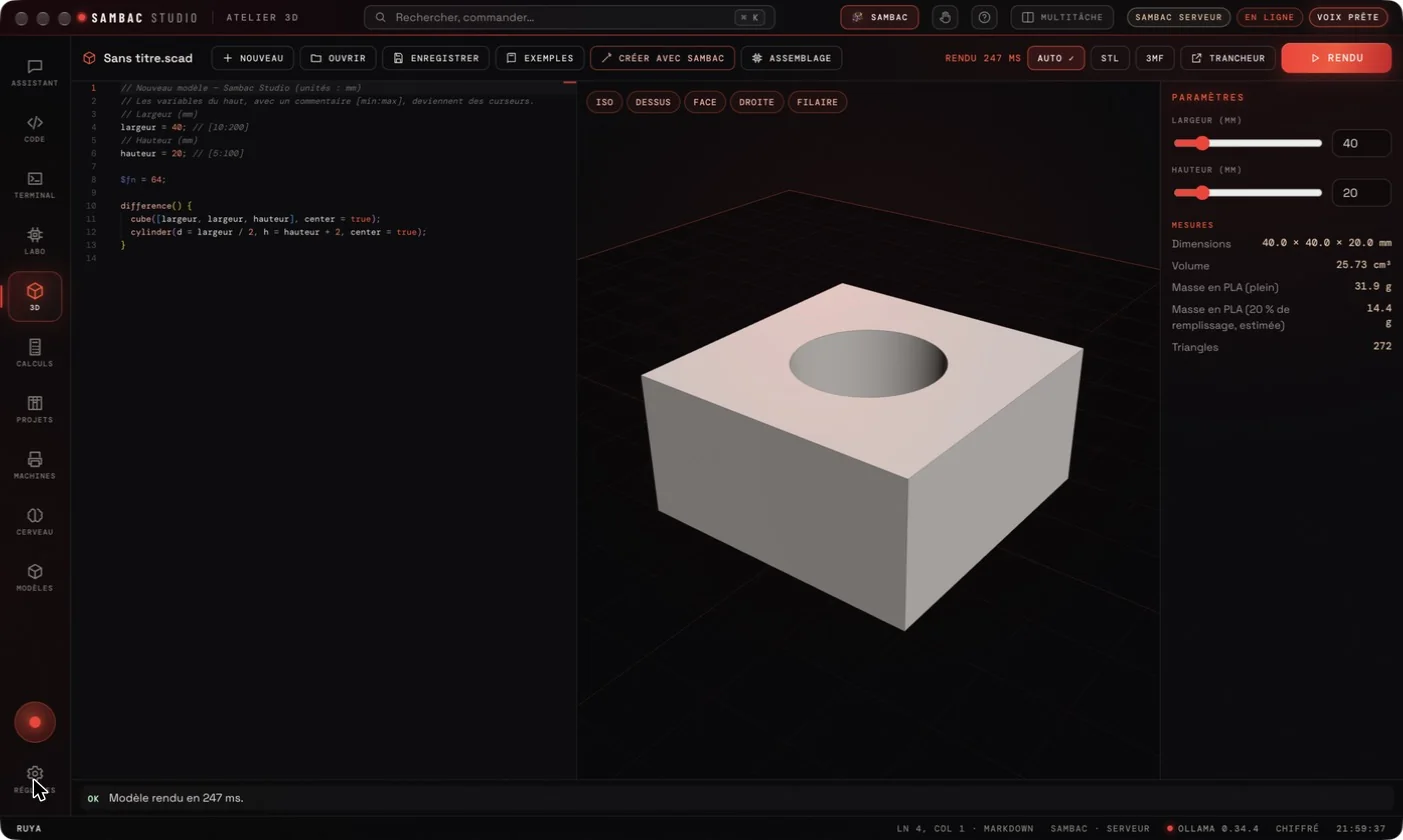Click the Hauteur slider handle
The width and height of the screenshot is (1403, 840).
[x=1203, y=192]
